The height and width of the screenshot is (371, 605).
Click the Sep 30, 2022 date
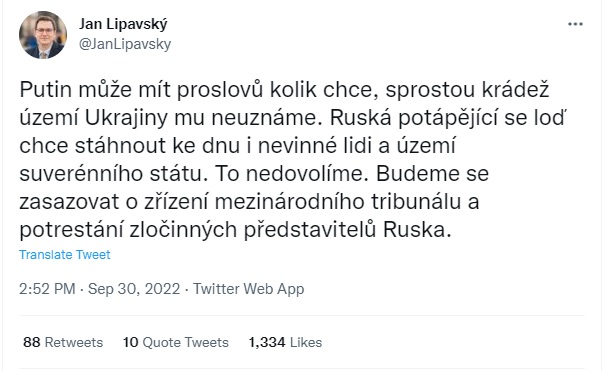[x=134, y=289]
